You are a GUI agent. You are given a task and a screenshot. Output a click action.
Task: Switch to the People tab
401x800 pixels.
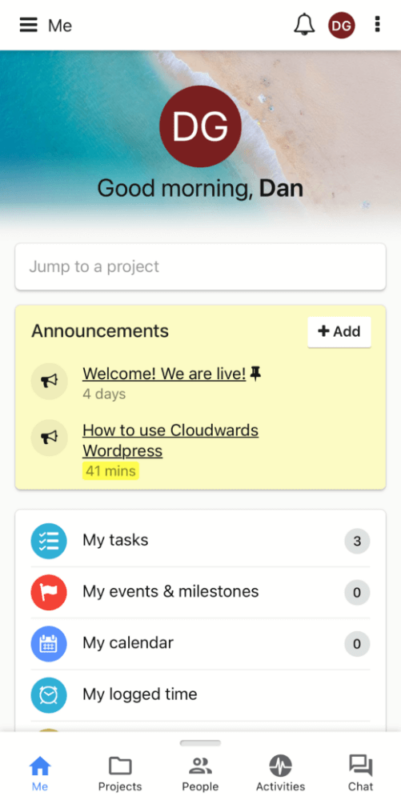[x=200, y=773]
